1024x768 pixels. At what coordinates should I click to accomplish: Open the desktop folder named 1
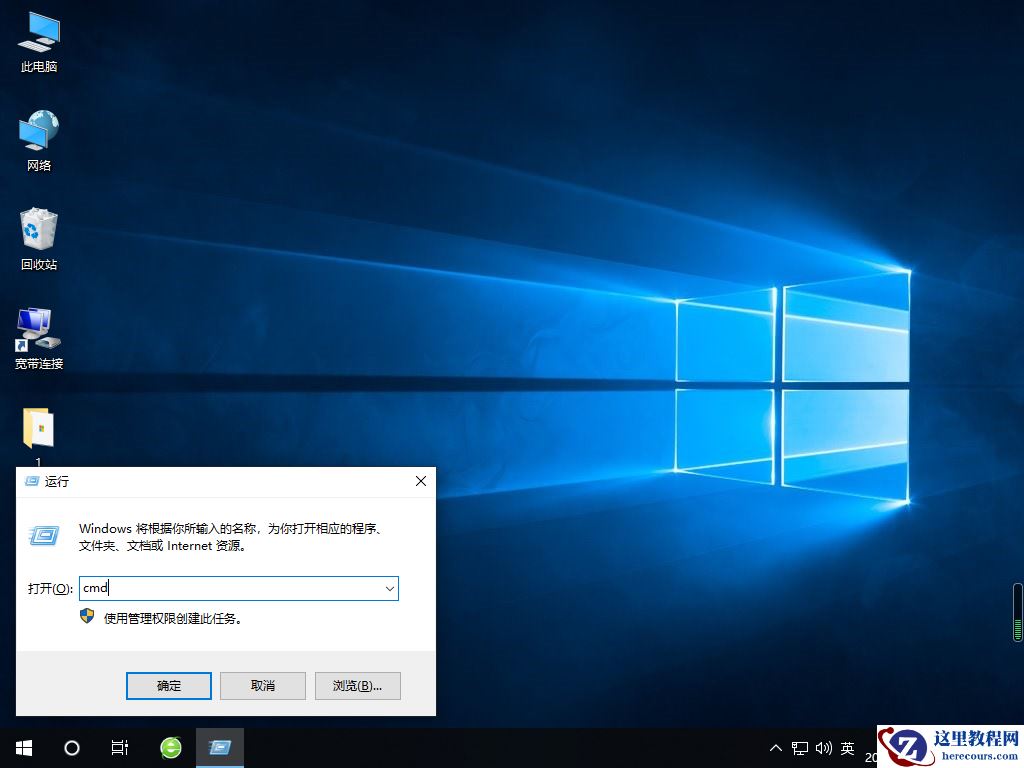(x=38, y=430)
